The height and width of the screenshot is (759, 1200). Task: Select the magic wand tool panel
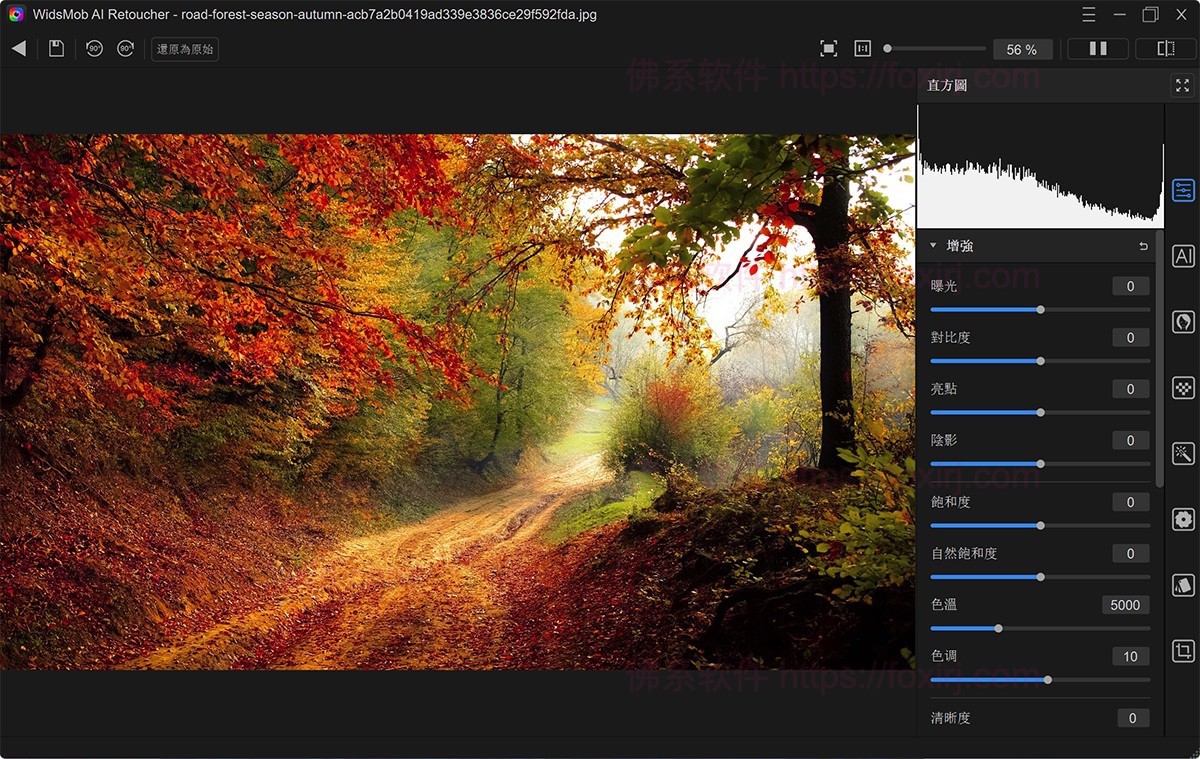1183,454
